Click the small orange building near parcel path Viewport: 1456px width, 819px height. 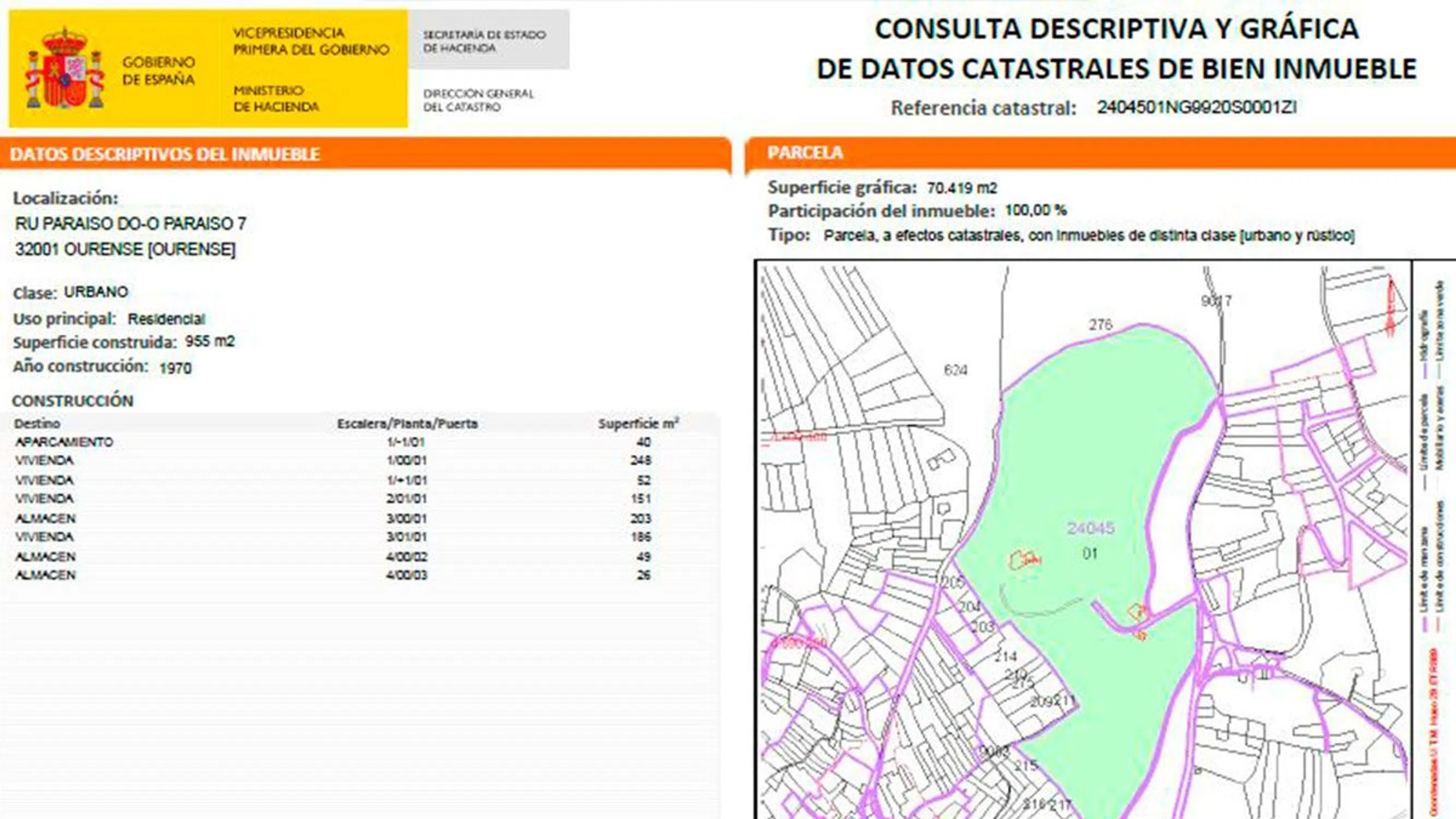point(1137,611)
